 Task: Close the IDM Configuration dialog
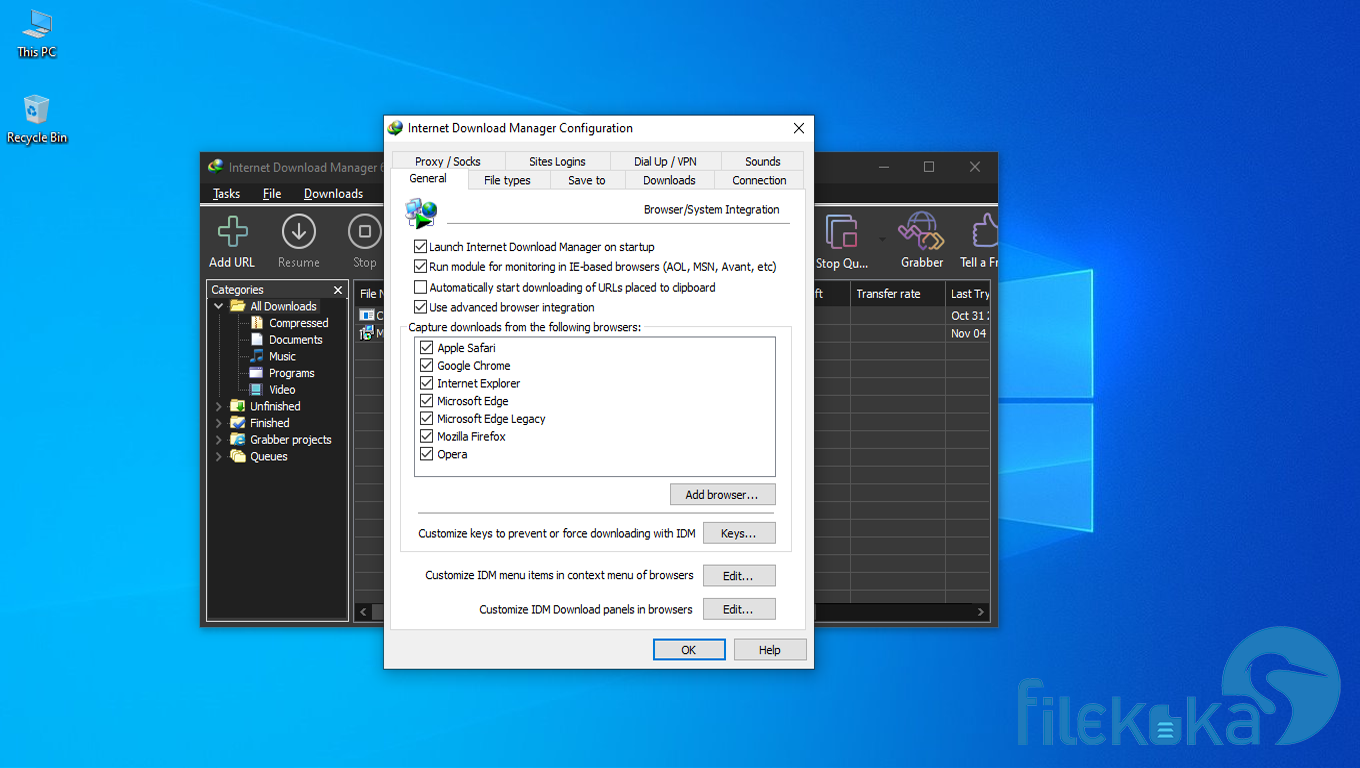coord(798,128)
